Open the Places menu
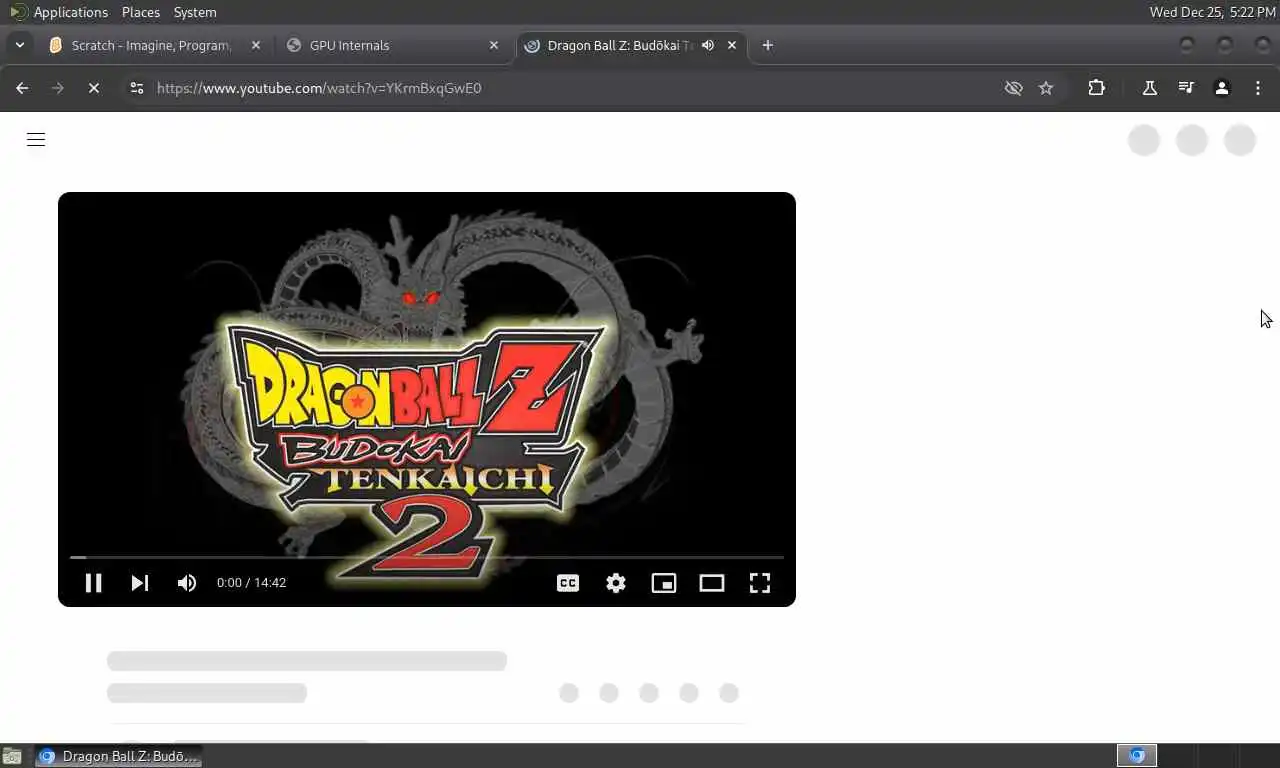 coord(141,12)
